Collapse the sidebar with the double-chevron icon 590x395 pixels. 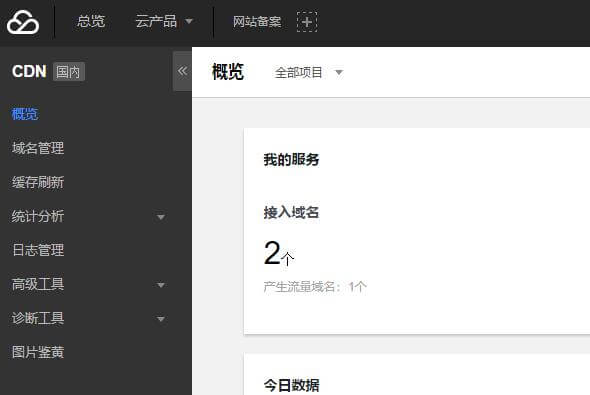(x=182, y=71)
